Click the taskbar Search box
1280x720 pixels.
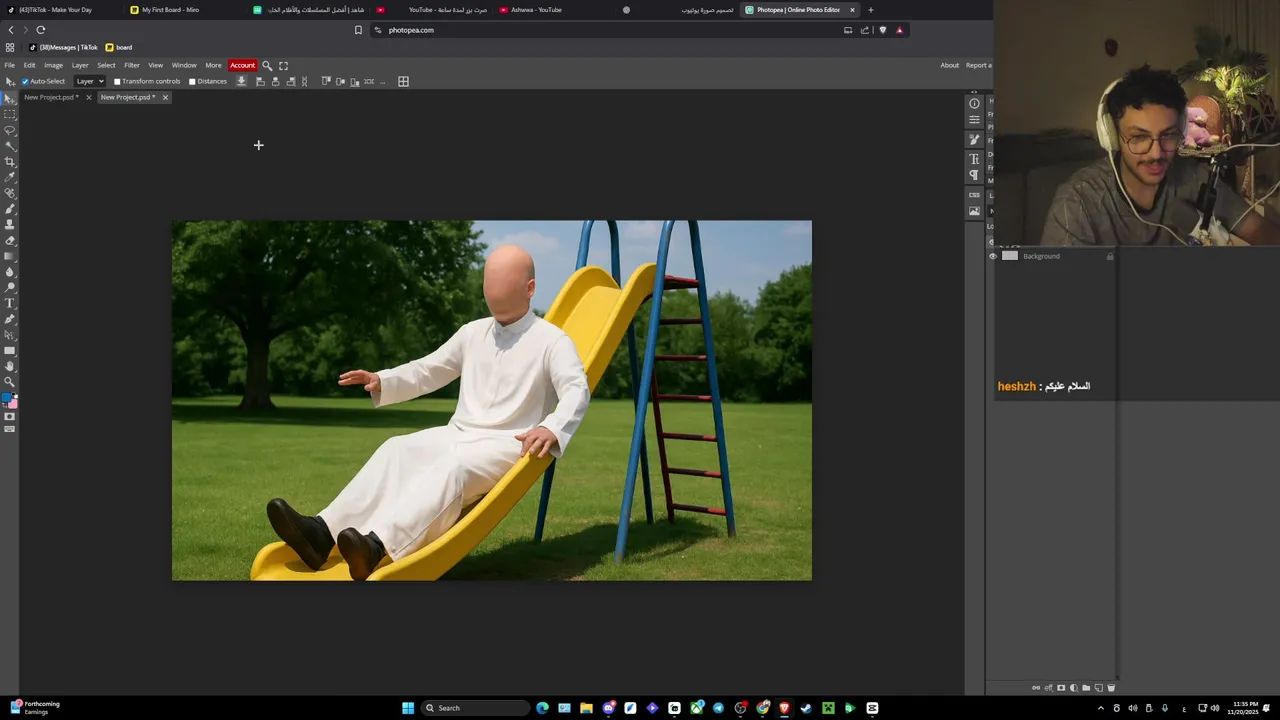475,708
